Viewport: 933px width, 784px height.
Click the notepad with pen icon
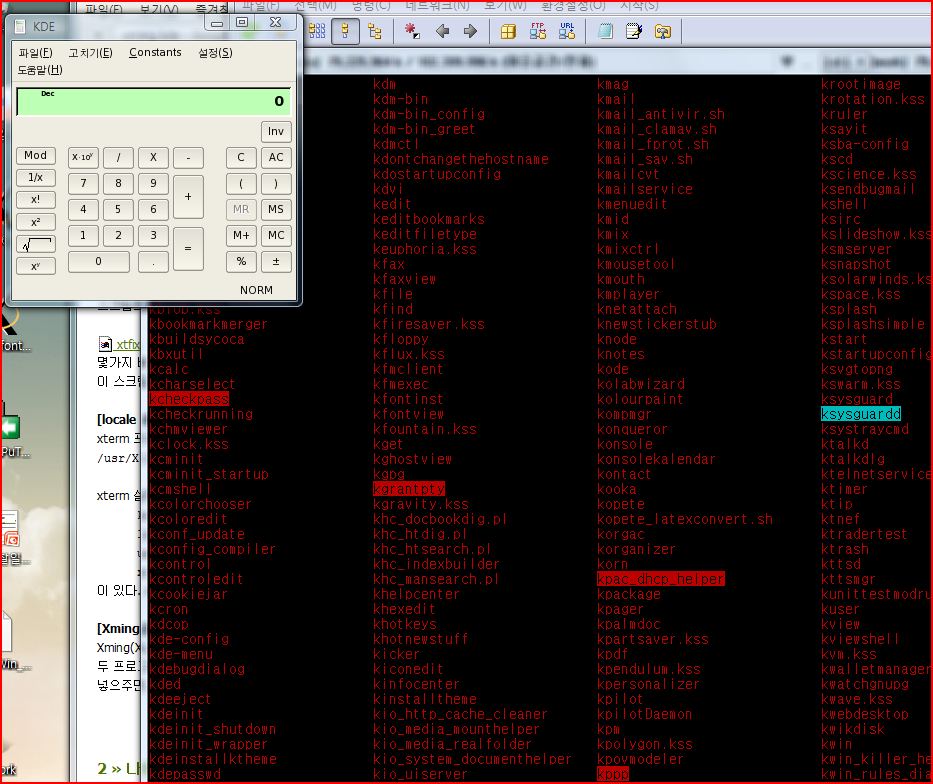(634, 31)
